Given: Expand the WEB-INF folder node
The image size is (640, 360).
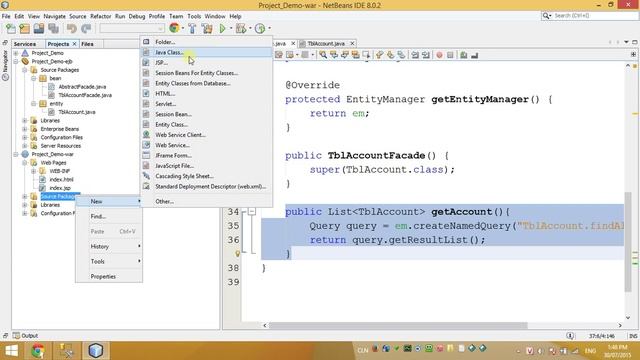Looking at the screenshot, I should (x=33, y=171).
